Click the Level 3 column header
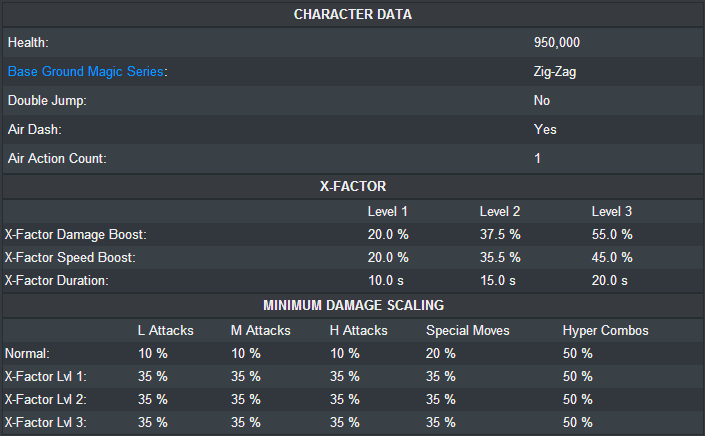Screen dimensions: 705x436 pos(612,212)
